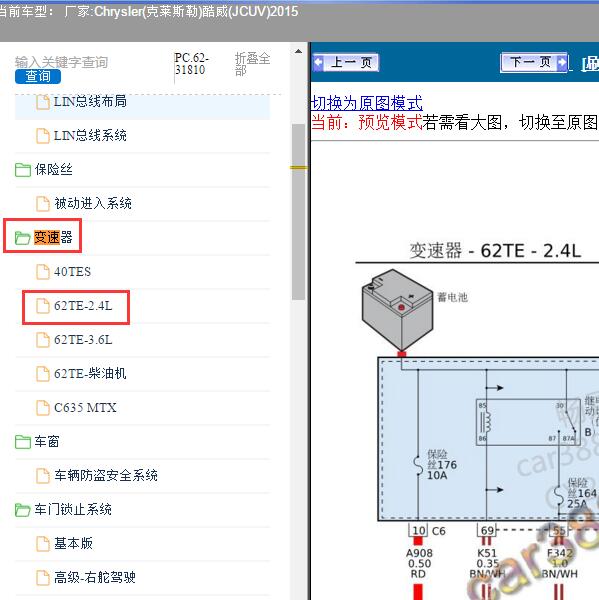This screenshot has height=600, width=599.
Task: Click the tree panel scrollbar up arrow
Action: click(299, 51)
